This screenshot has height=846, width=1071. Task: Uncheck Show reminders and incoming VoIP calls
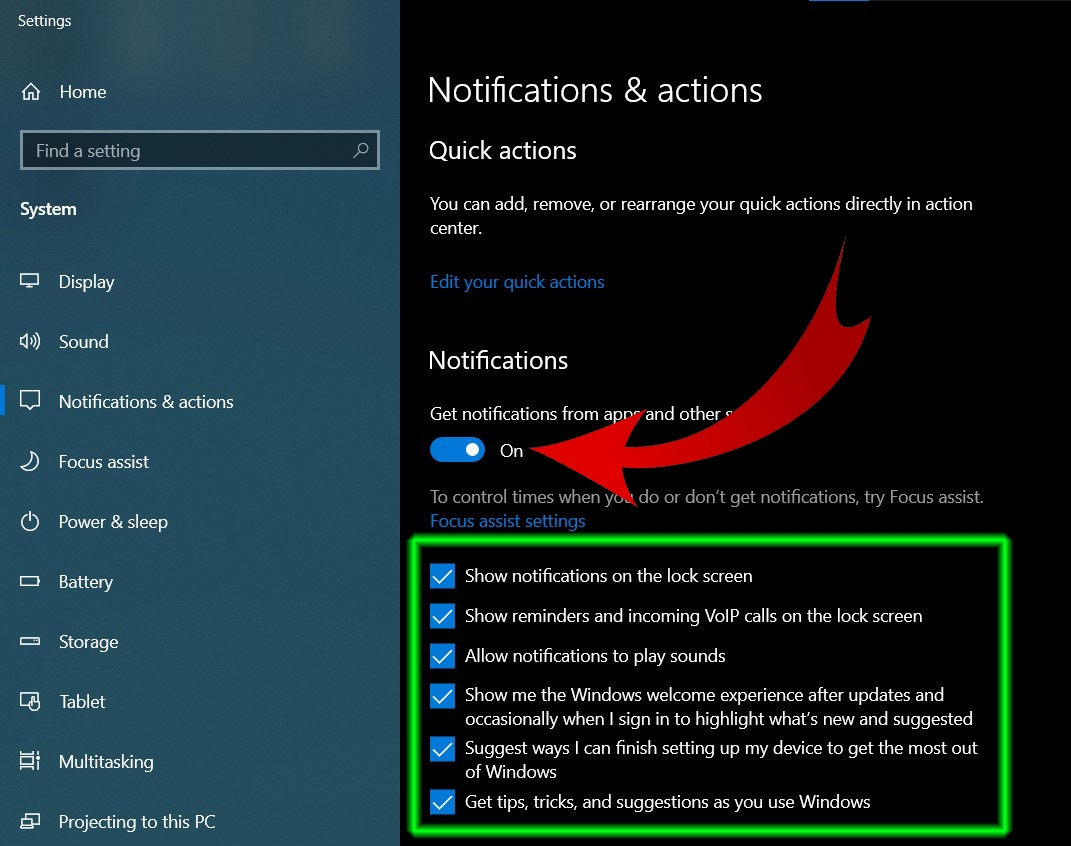click(x=443, y=616)
